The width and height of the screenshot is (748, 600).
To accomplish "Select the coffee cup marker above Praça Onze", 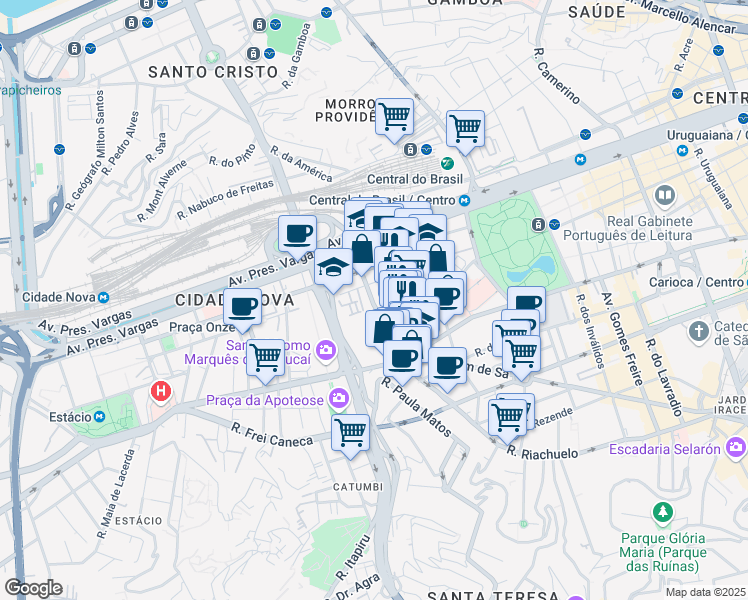I will [x=242, y=306].
